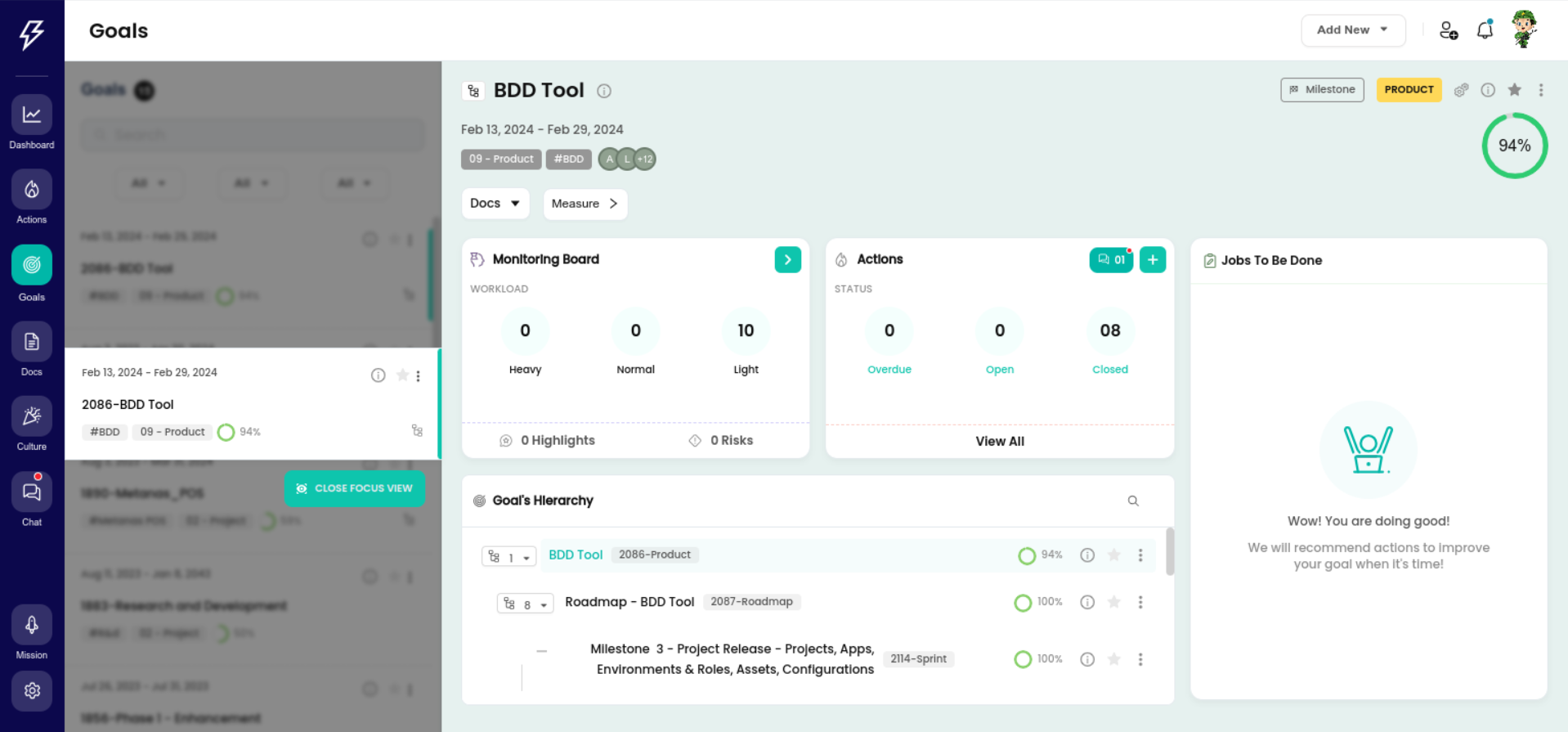Click Close Focus View button
The width and height of the screenshot is (1568, 732).
pyautogui.click(x=354, y=488)
